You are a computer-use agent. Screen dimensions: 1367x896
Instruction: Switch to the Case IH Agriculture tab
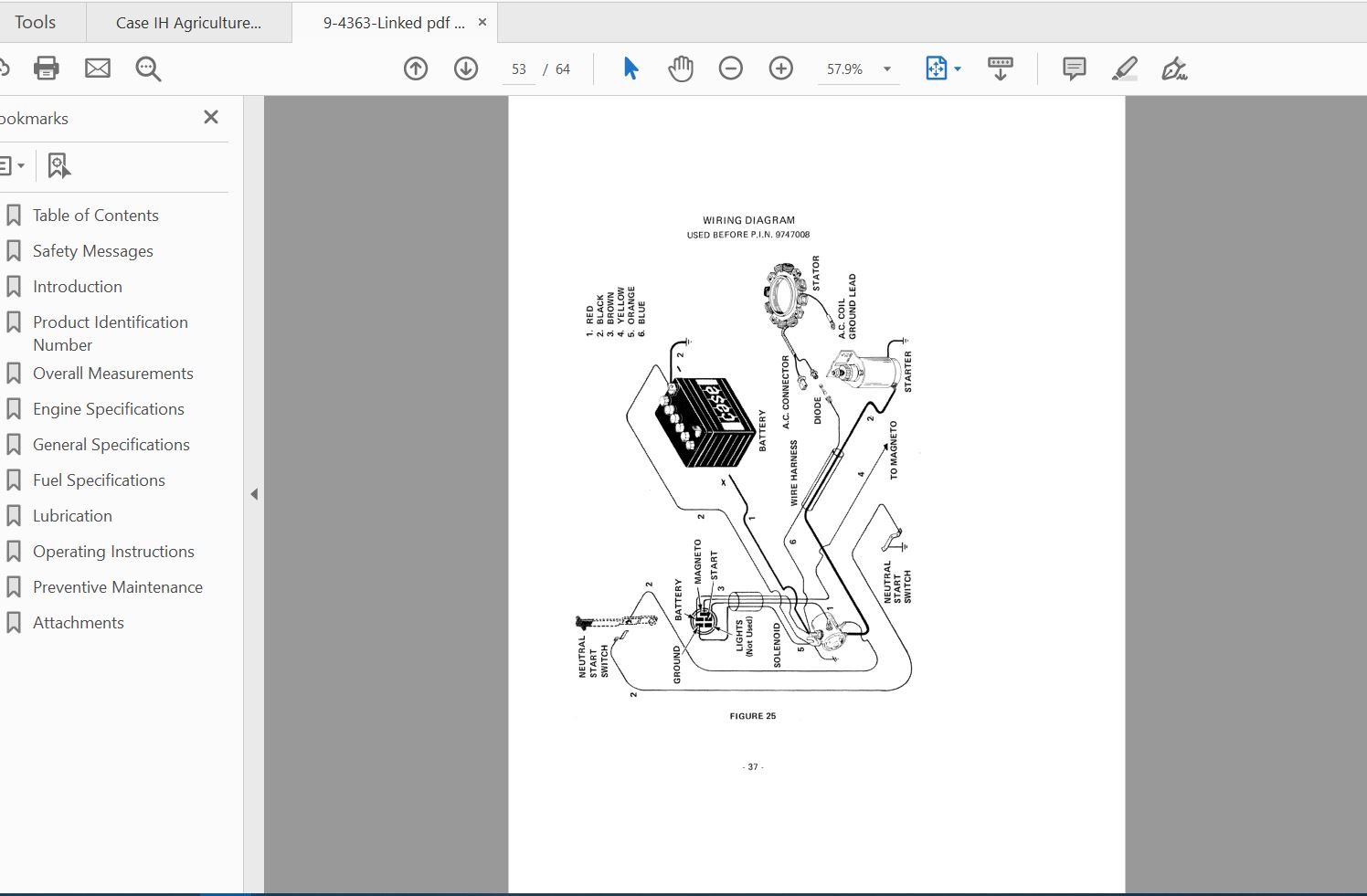click(188, 23)
